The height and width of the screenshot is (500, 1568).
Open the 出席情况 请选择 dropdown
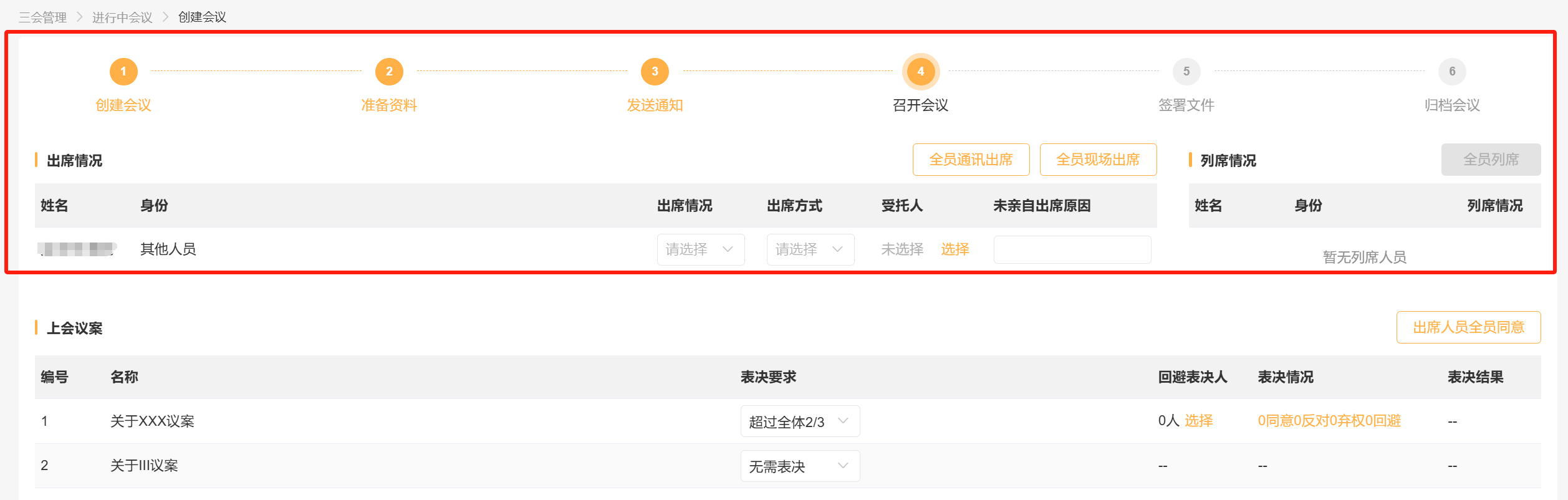pos(701,249)
